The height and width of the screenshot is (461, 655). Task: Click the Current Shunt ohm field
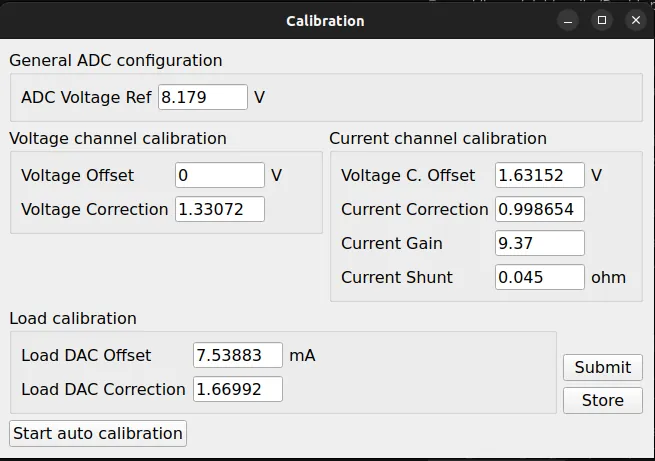pos(540,277)
